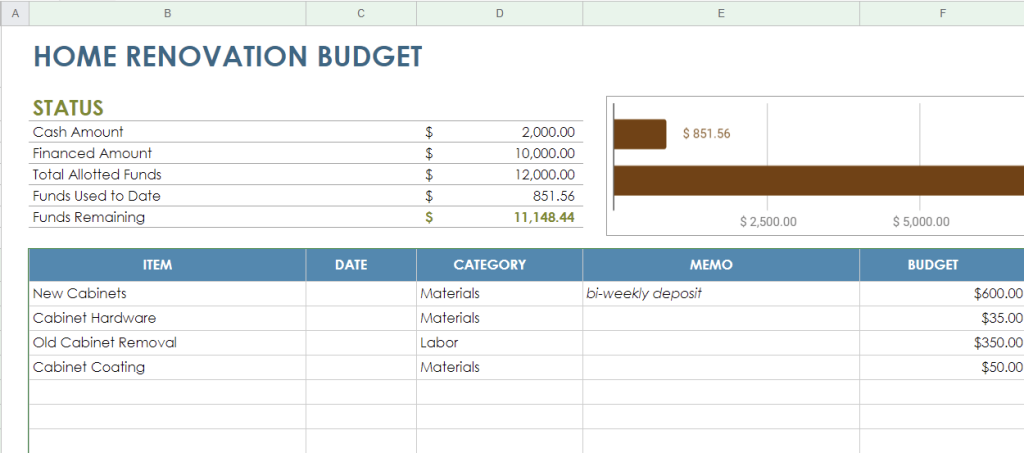This screenshot has height=453, width=1024.
Task: Click the column D header
Action: click(499, 13)
